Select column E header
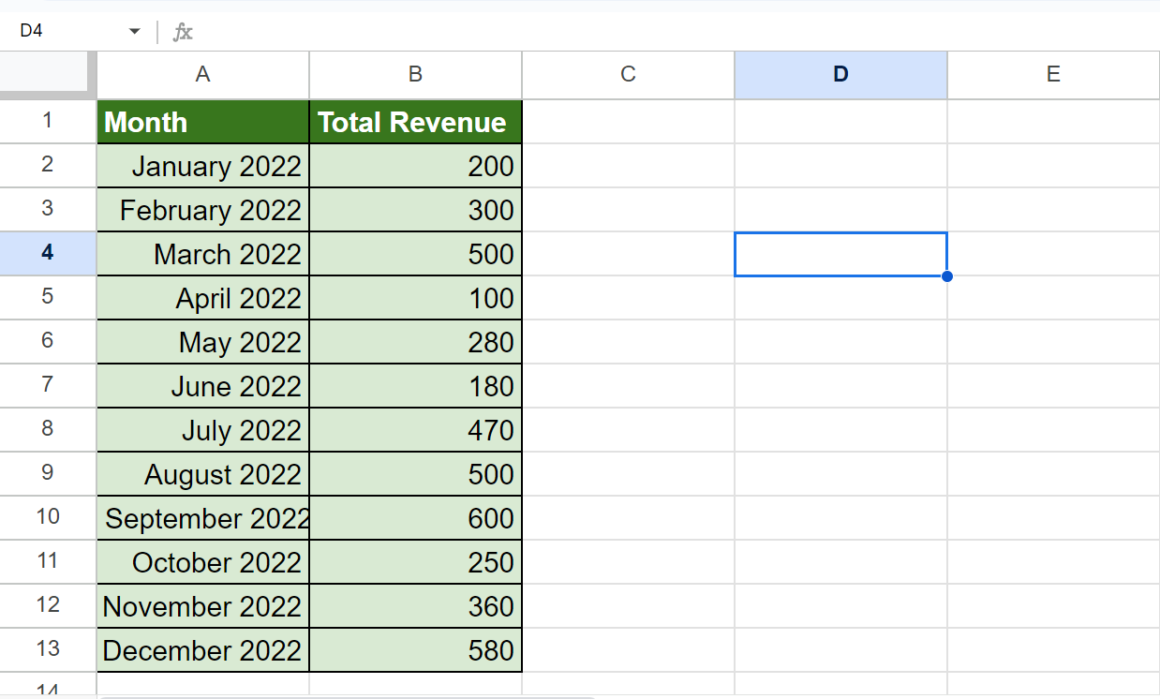 (1053, 74)
